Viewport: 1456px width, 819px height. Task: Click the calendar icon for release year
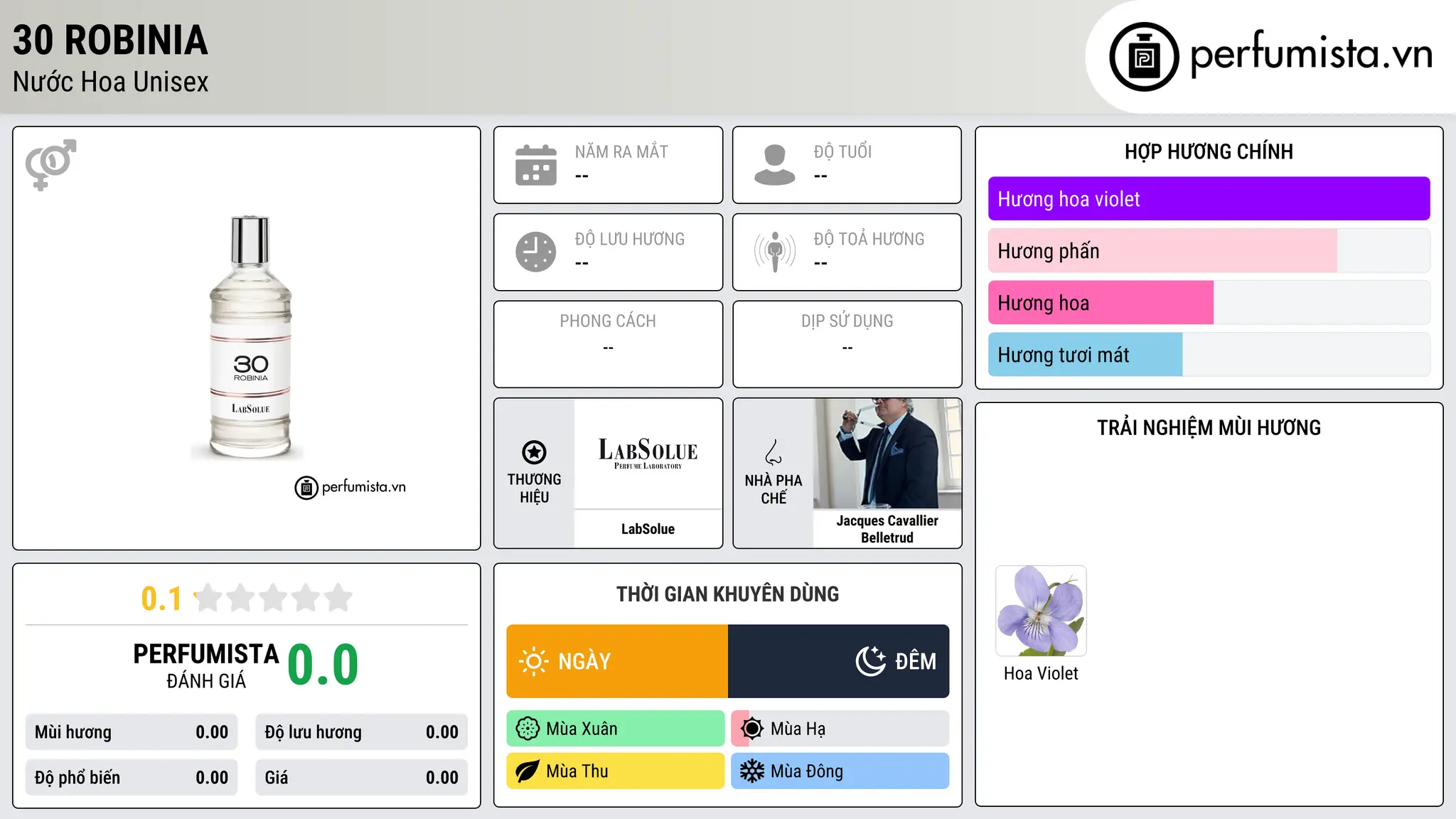tap(536, 165)
